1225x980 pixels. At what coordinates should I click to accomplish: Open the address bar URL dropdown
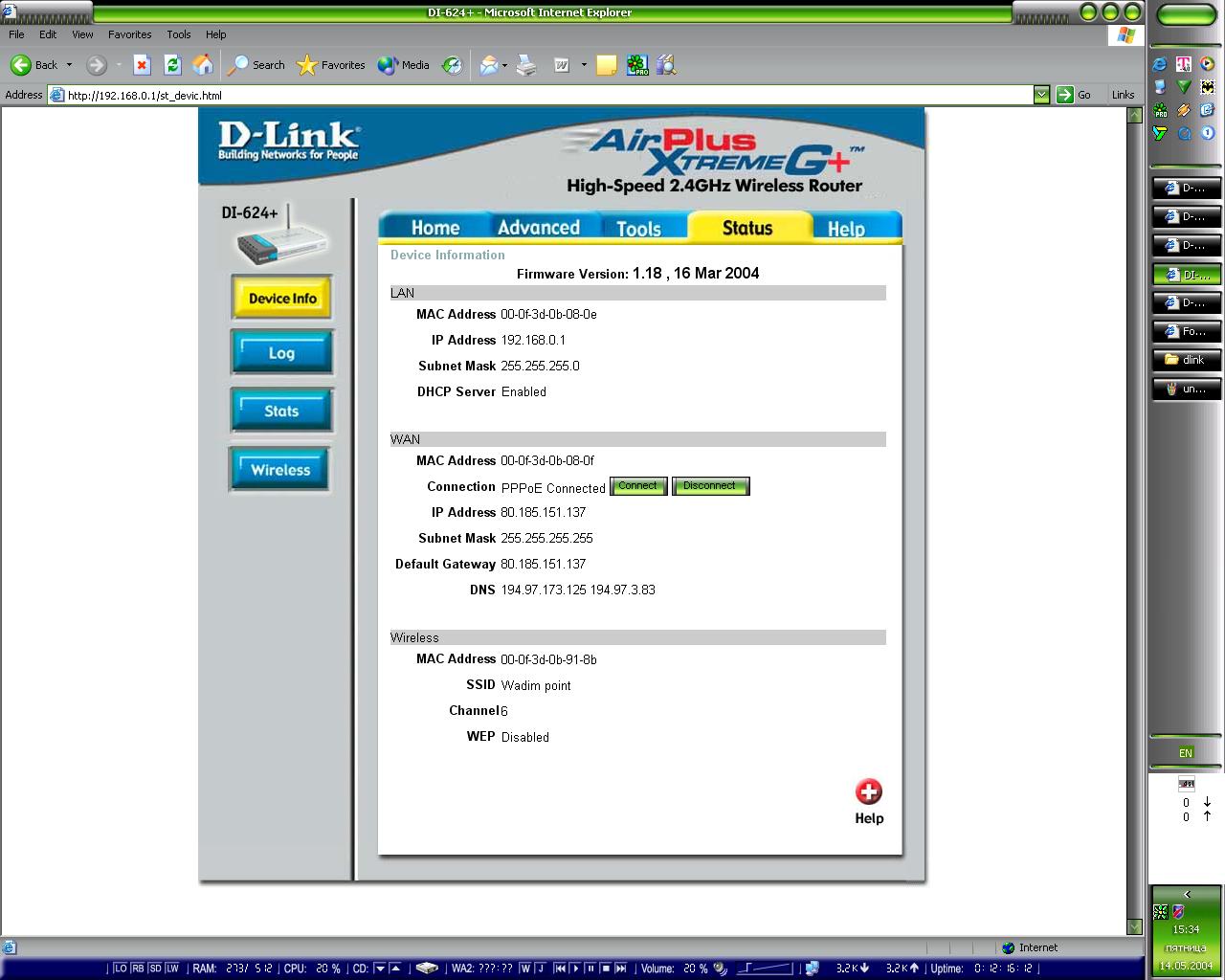[1041, 95]
